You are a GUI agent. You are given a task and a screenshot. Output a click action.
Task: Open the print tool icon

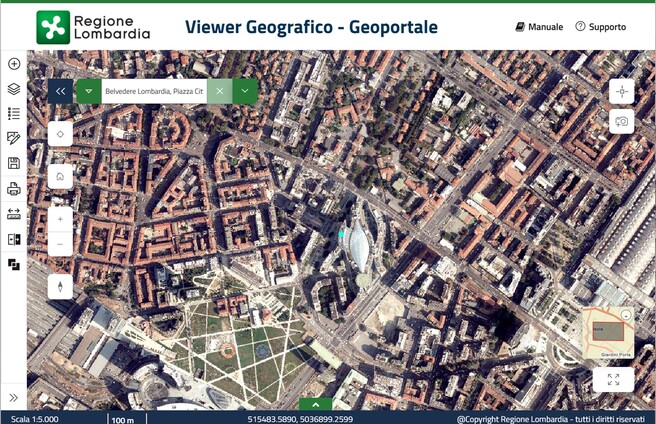coord(14,189)
